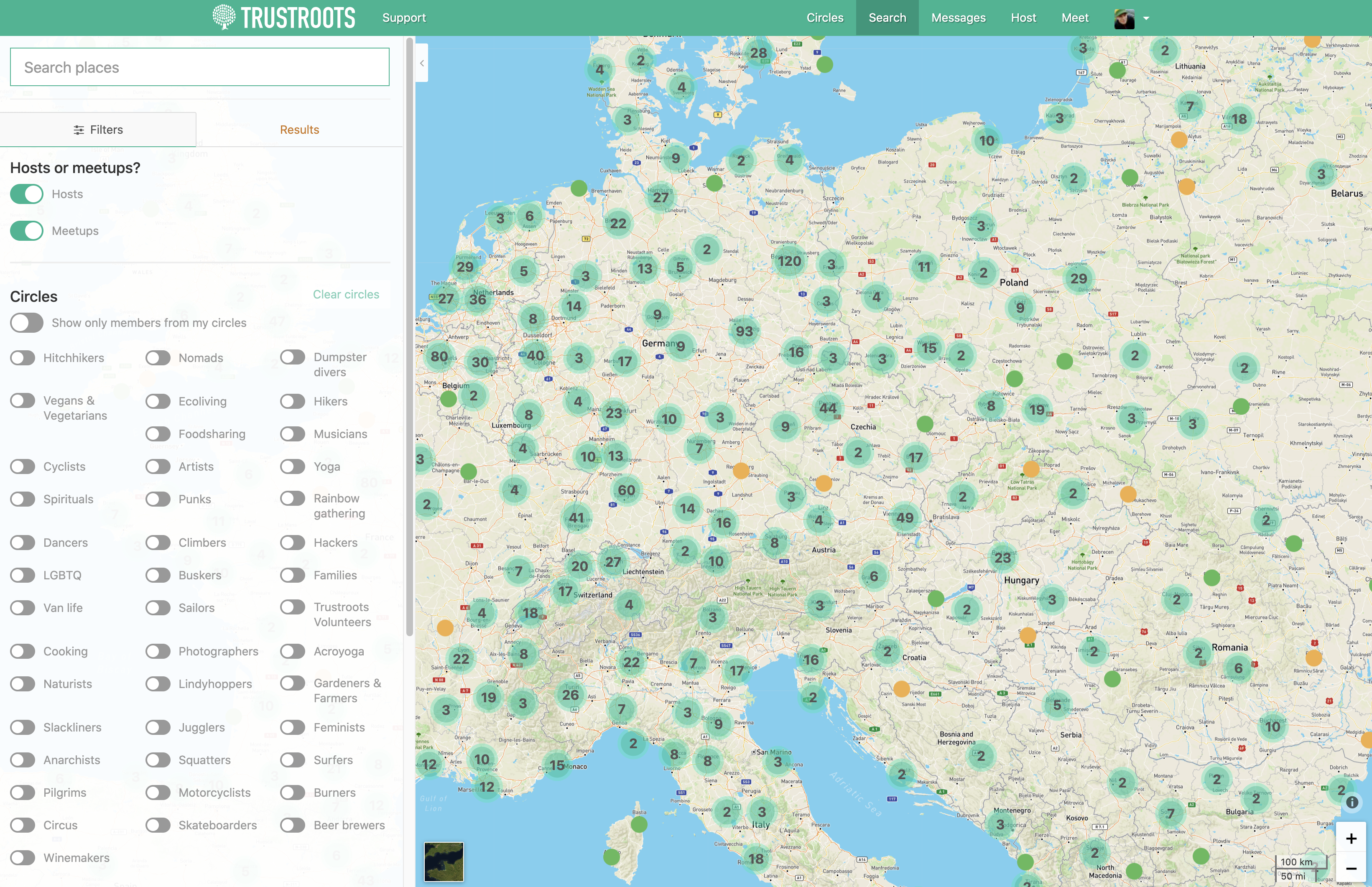Image resolution: width=1372 pixels, height=887 pixels.
Task: Click the Search navigation item
Action: tap(887, 18)
